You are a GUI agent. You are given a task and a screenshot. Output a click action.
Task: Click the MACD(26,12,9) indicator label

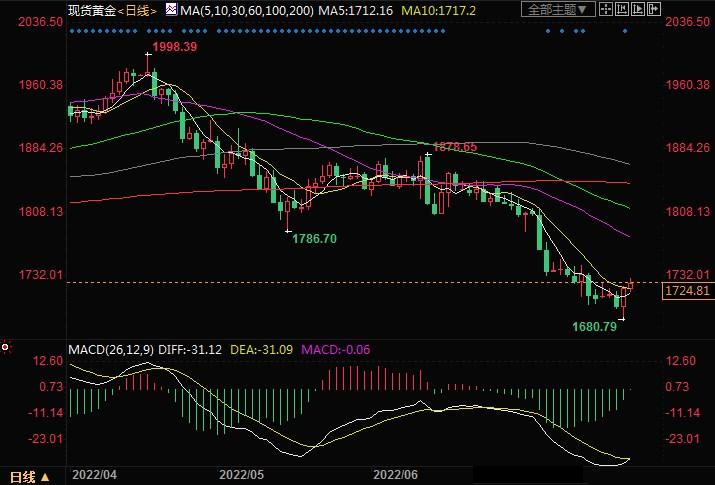tap(110, 349)
